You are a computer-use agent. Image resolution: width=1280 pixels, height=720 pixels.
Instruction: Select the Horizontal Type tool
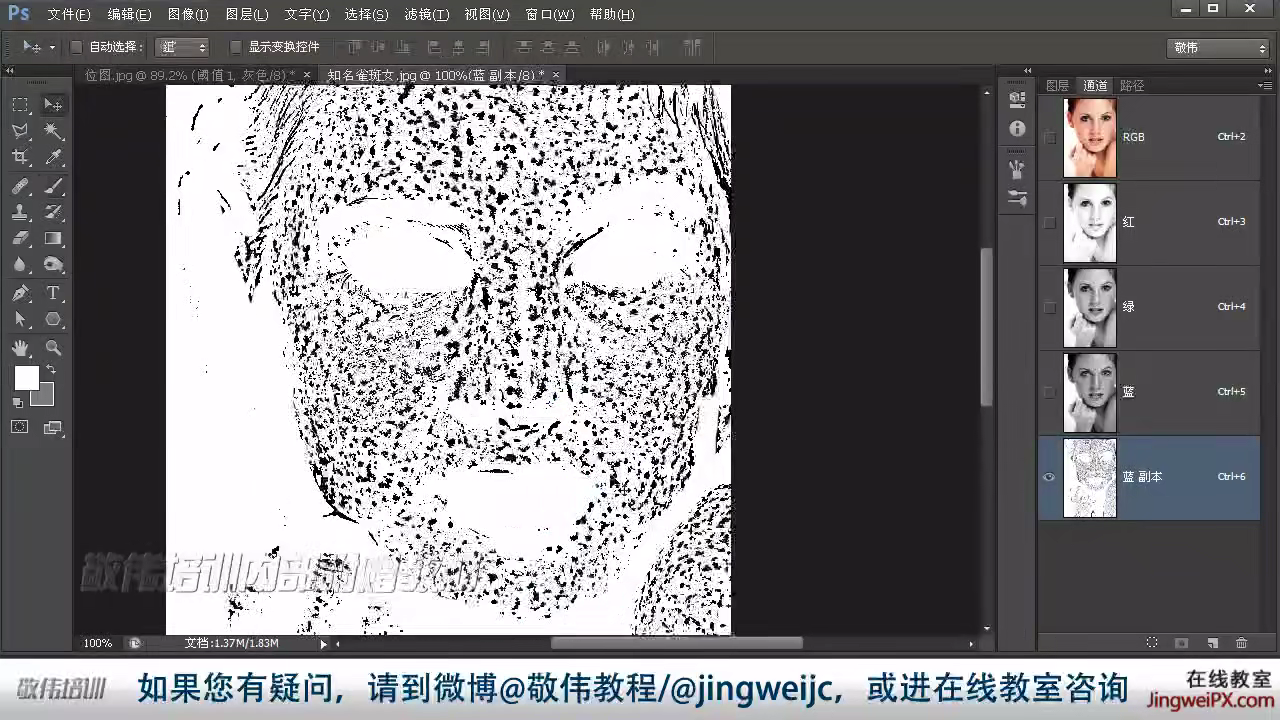point(53,293)
